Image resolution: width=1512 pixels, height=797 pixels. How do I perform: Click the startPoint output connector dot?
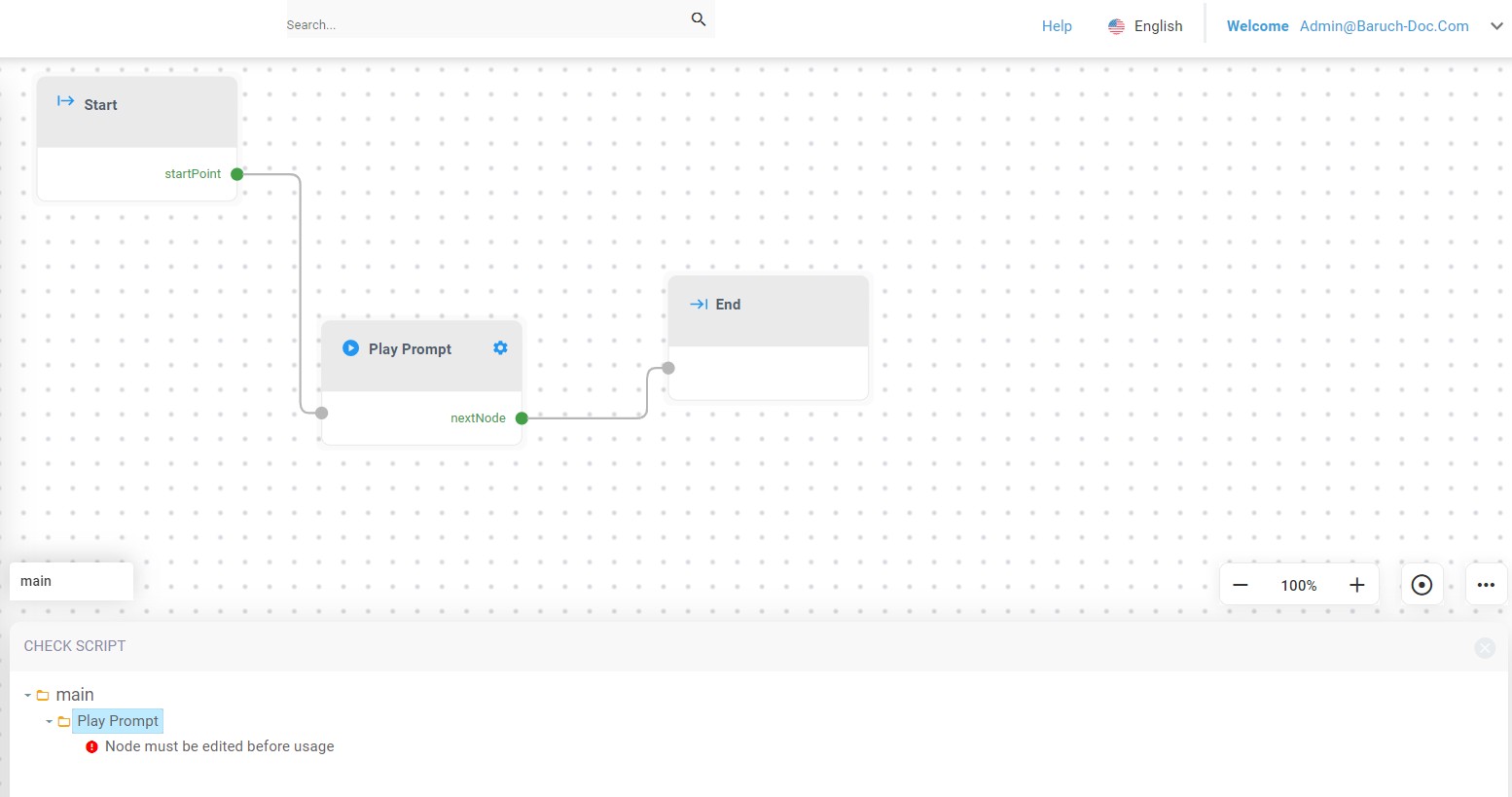tap(236, 174)
